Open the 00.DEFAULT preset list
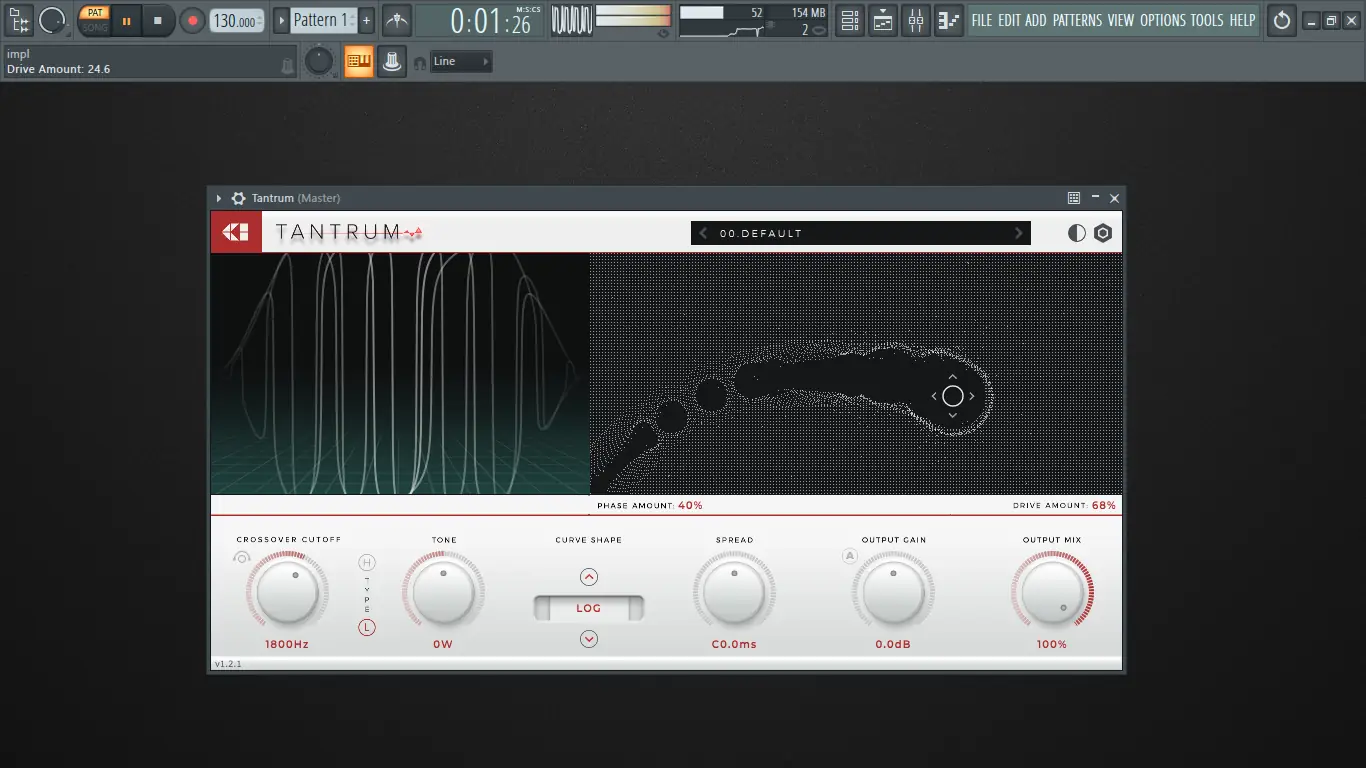This screenshot has width=1366, height=768. [861, 233]
